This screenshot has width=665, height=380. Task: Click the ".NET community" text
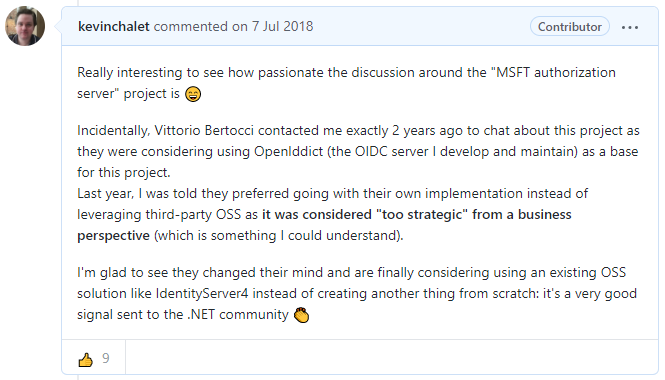point(238,315)
